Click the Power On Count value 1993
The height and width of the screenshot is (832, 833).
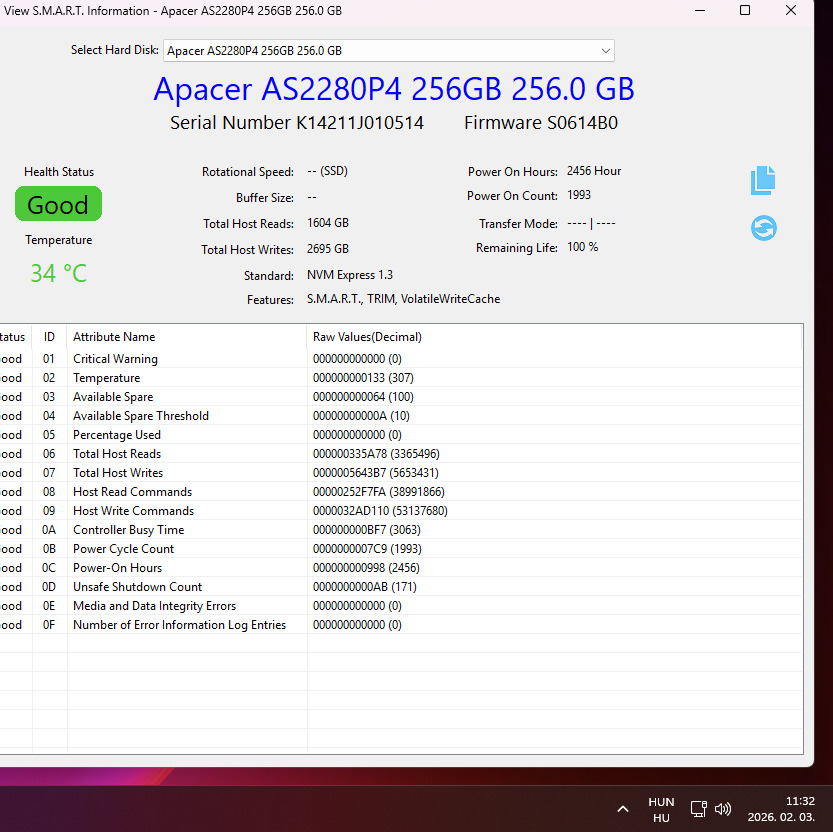point(579,195)
